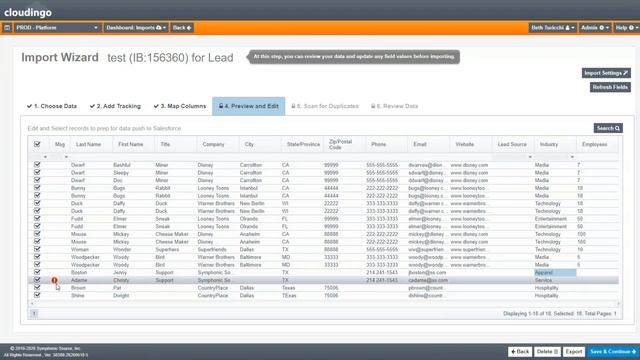This screenshot has height=360, width=640.
Task: Click Save & Continue
Action: 613,351
